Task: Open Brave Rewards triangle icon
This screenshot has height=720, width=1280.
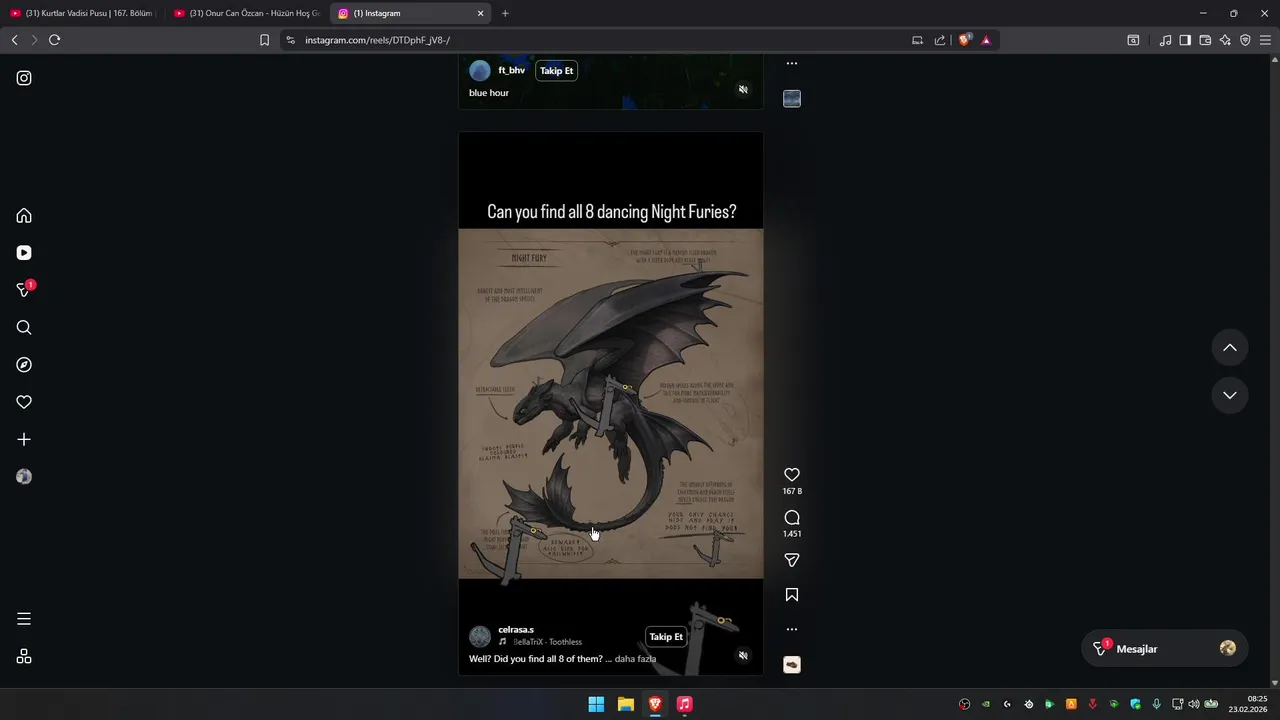Action: (x=986, y=40)
